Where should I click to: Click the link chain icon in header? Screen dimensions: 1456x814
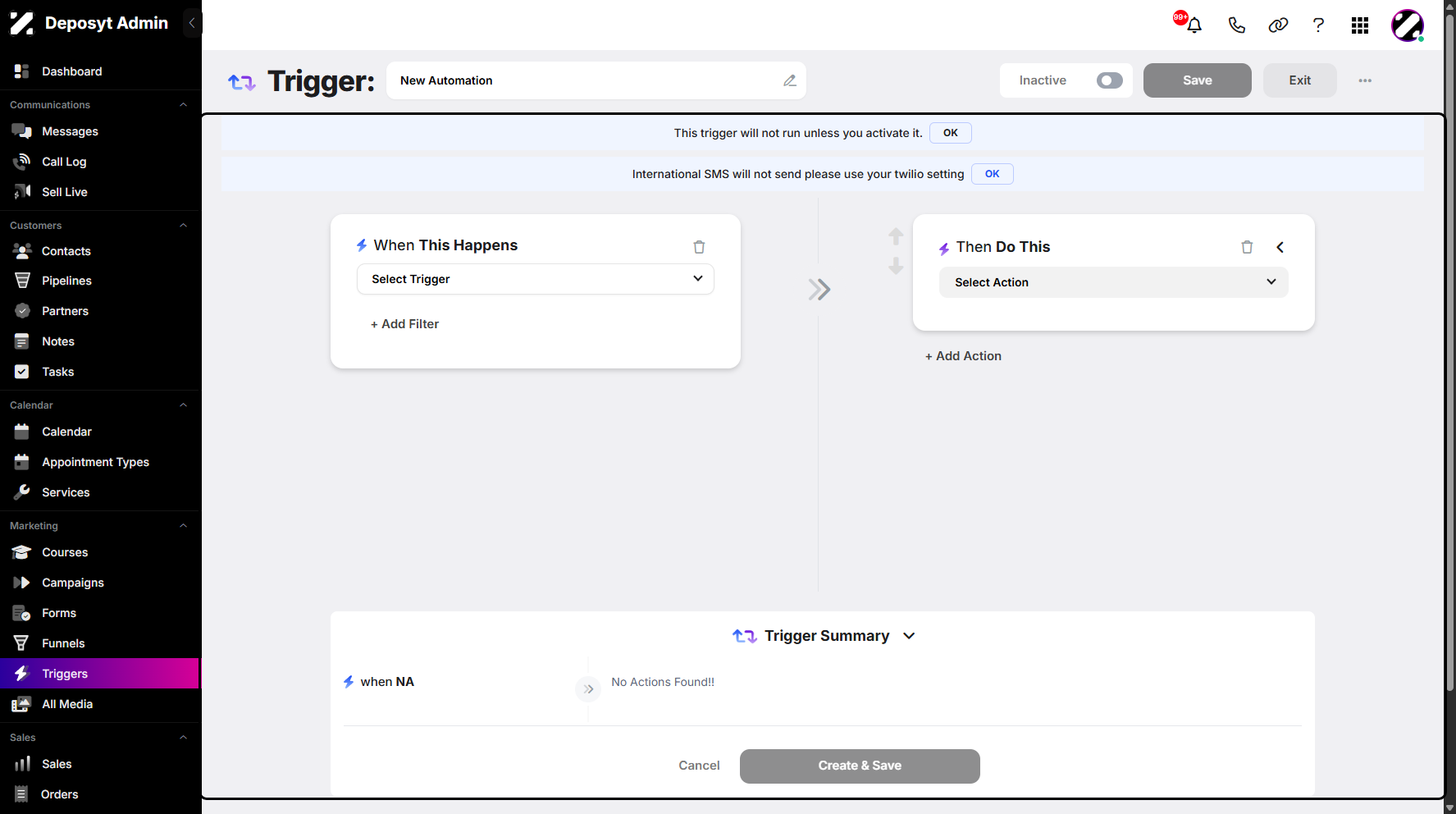(1278, 25)
